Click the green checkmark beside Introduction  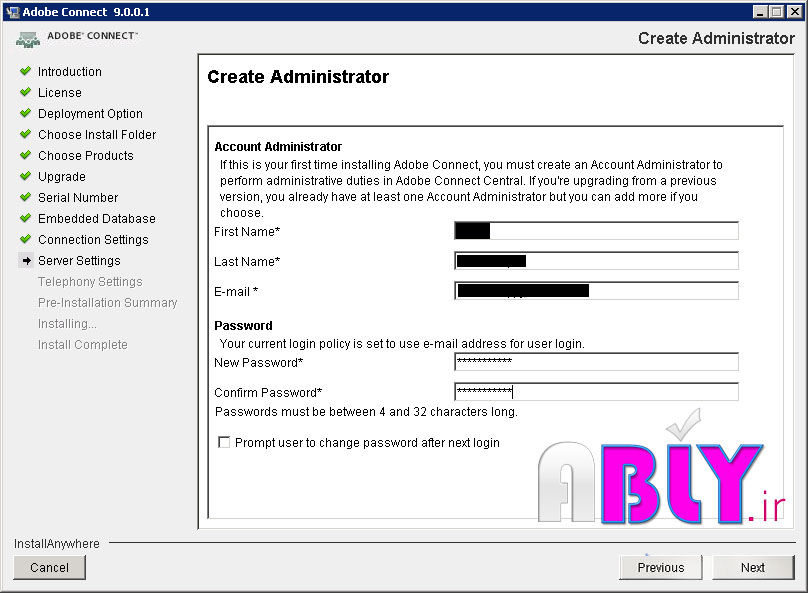coord(25,71)
